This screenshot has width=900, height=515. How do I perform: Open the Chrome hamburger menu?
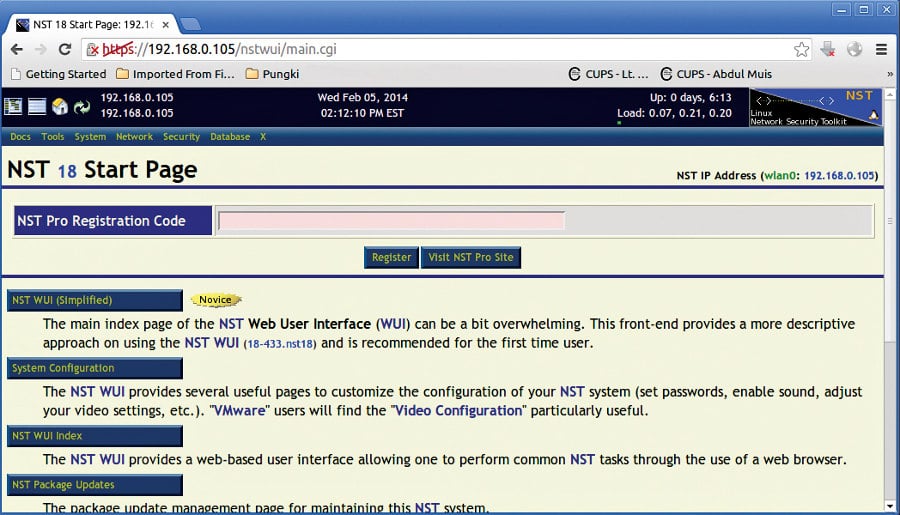tap(881, 49)
